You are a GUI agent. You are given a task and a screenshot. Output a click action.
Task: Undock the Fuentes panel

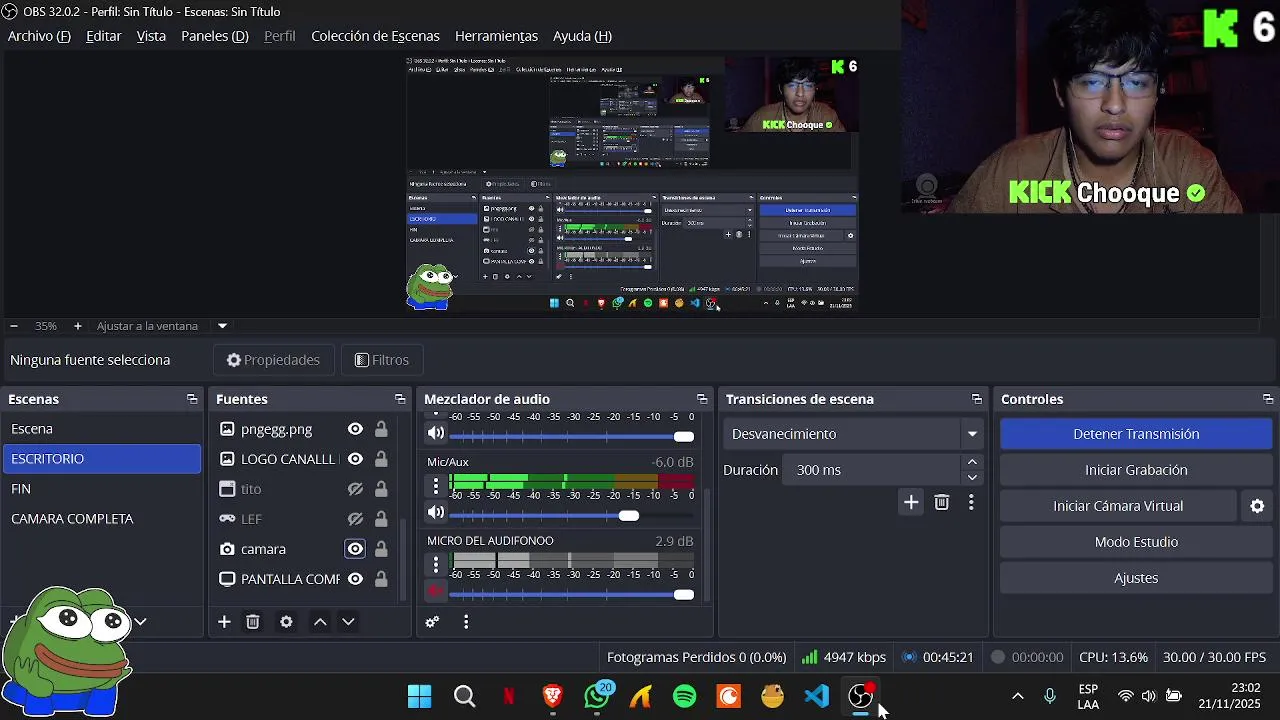coord(400,399)
